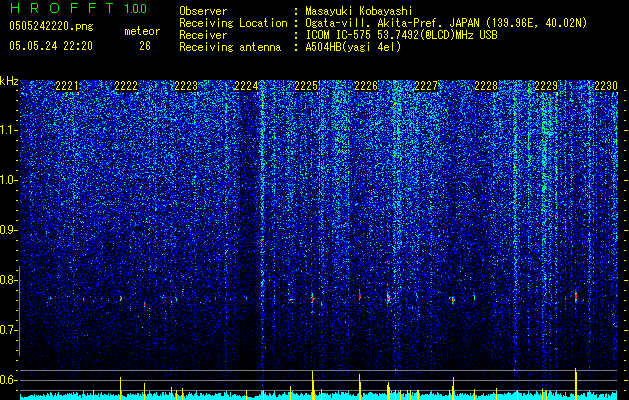Select the file name 0505242220.png
The image size is (629, 400).
51,26
